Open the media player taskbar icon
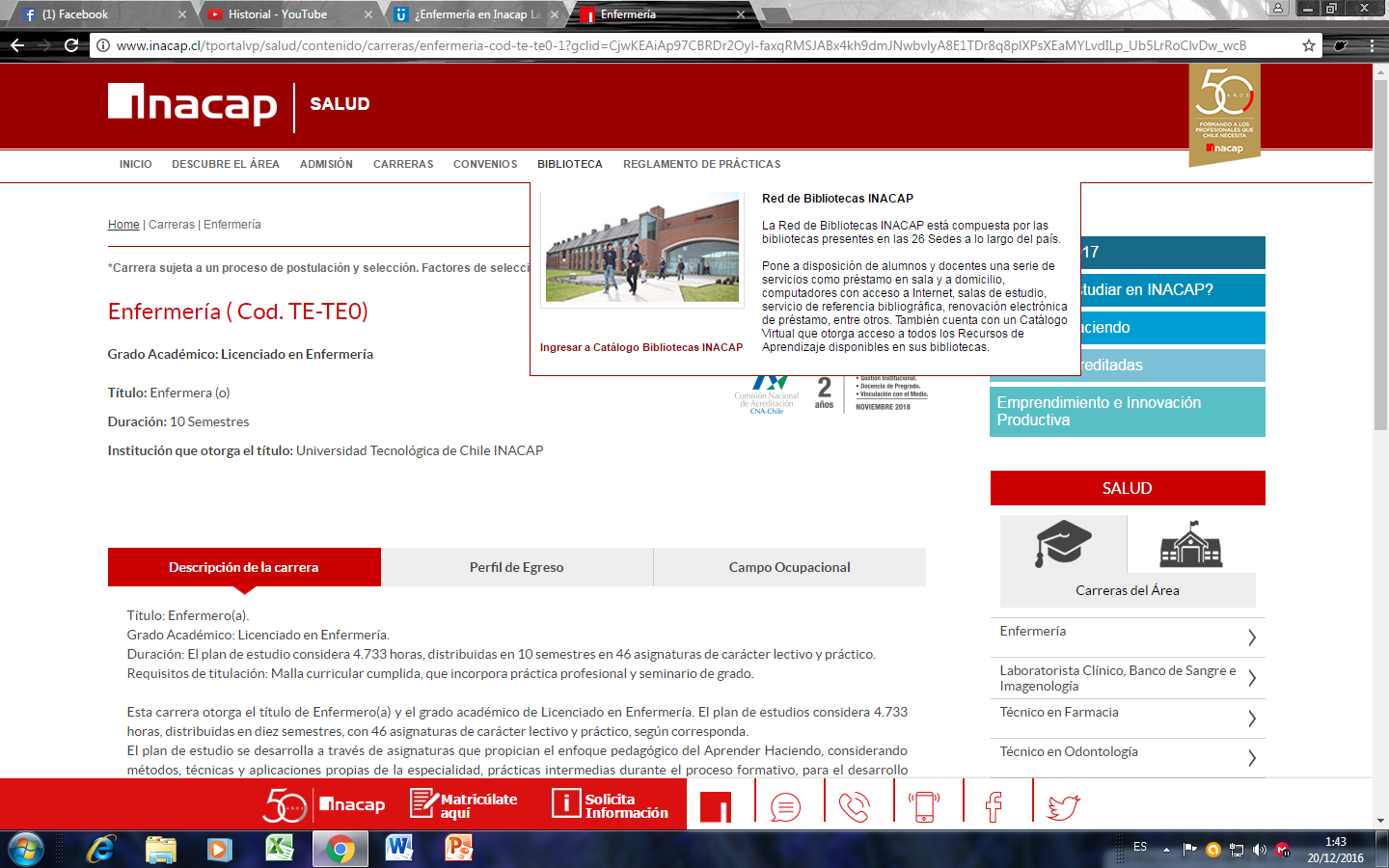The width and height of the screenshot is (1389, 868). [x=220, y=849]
